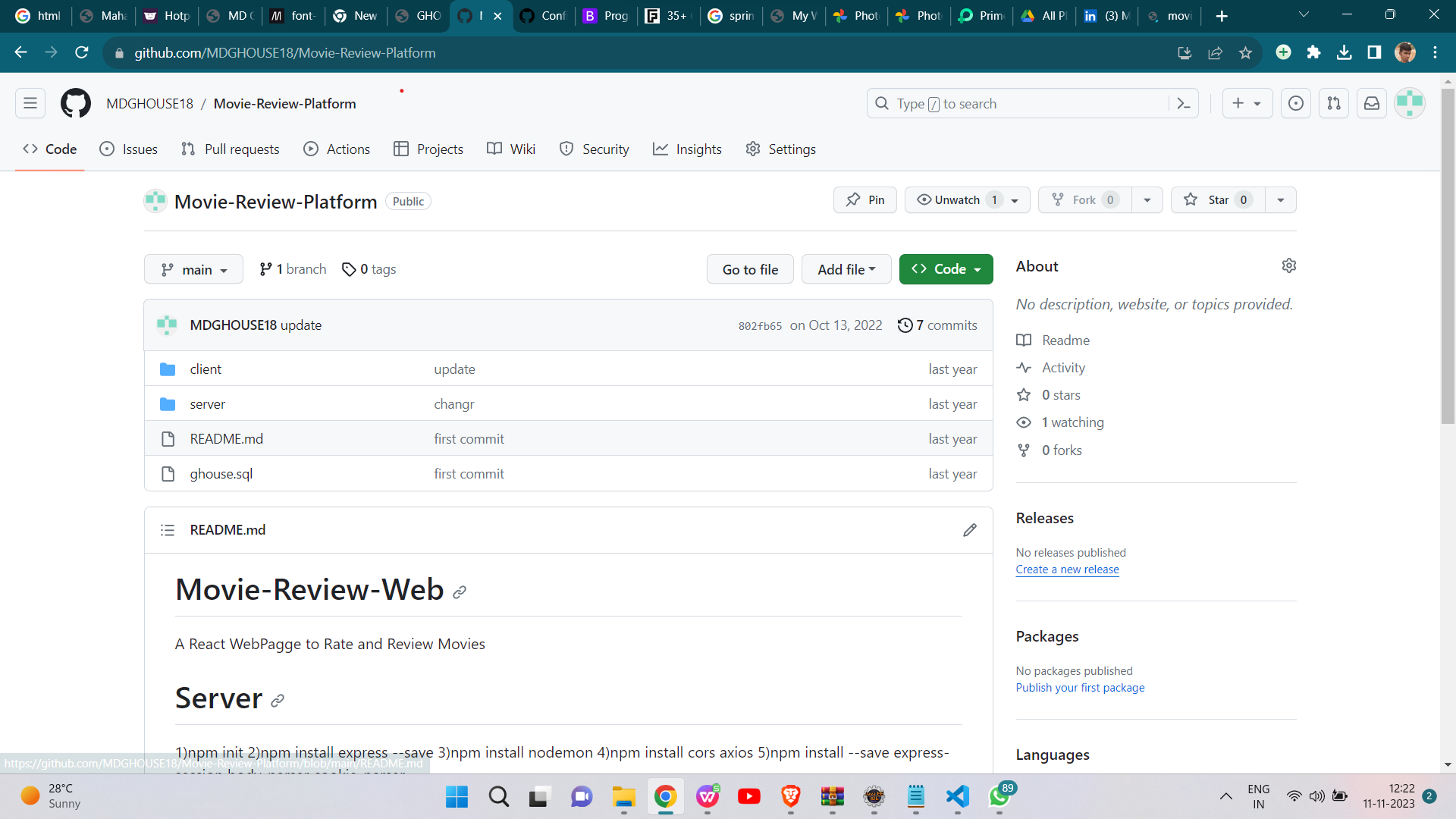Expand the Add file dropdown
Screen dimensions: 1456x819
[846, 269]
